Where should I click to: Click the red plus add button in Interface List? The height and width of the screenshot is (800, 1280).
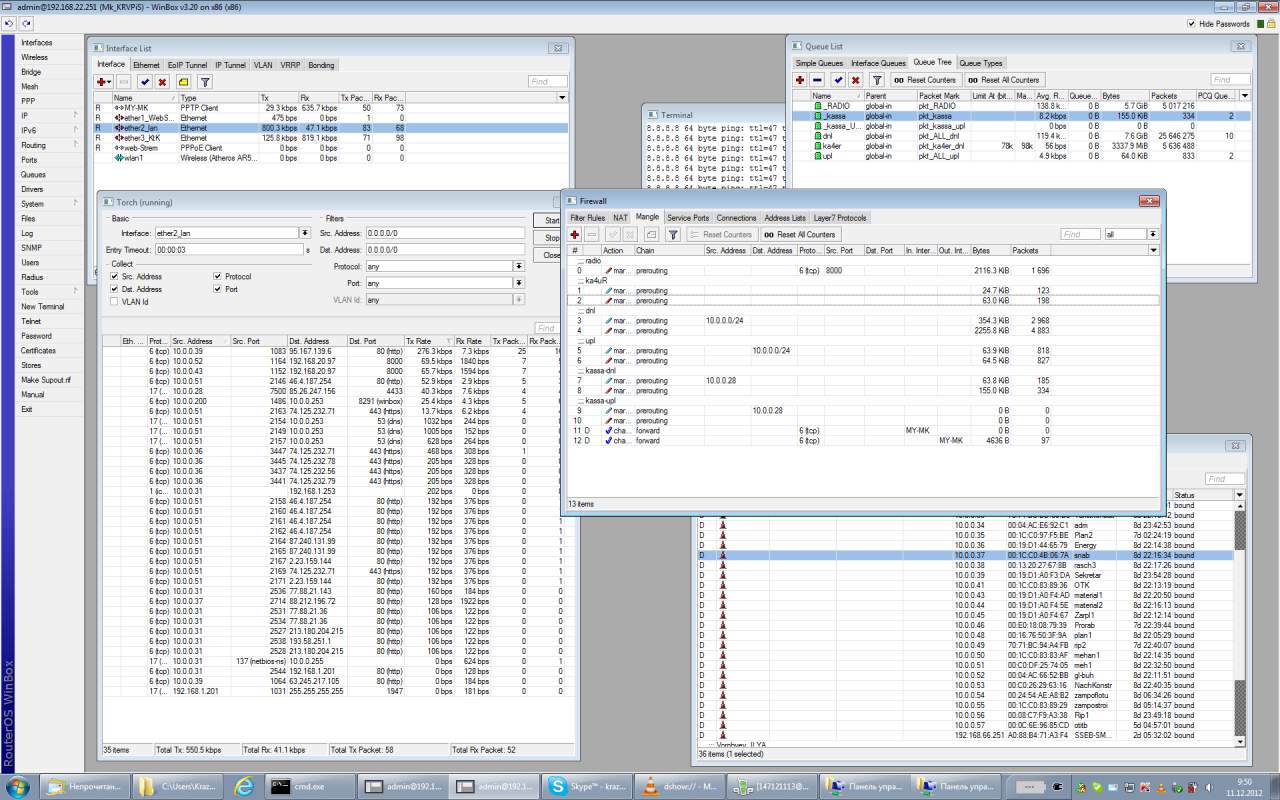tap(103, 82)
